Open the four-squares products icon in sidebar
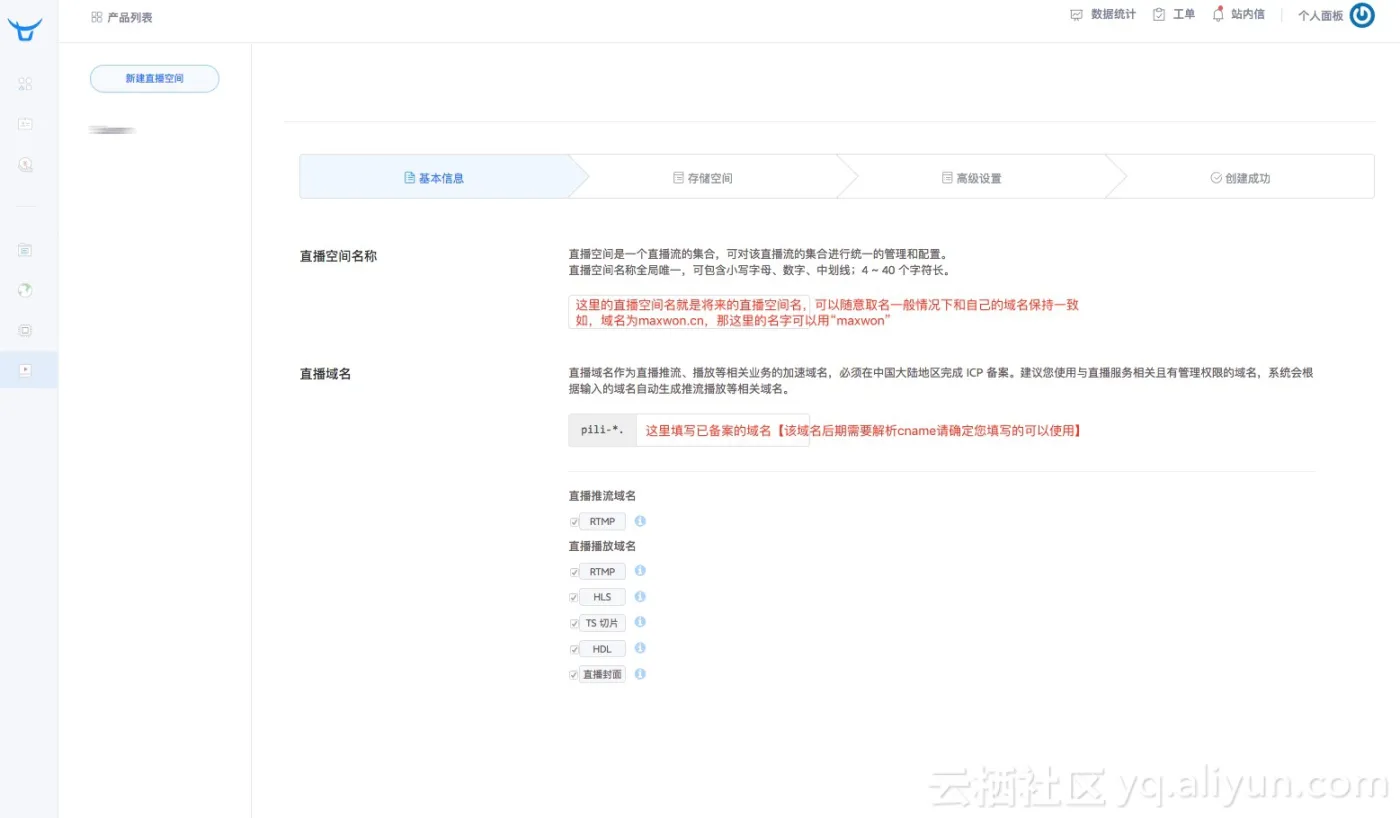 tap(26, 84)
